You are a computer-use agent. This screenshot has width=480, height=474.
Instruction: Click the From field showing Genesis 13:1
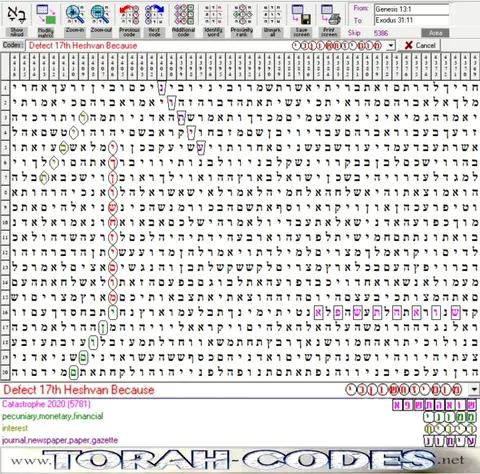coord(411,9)
